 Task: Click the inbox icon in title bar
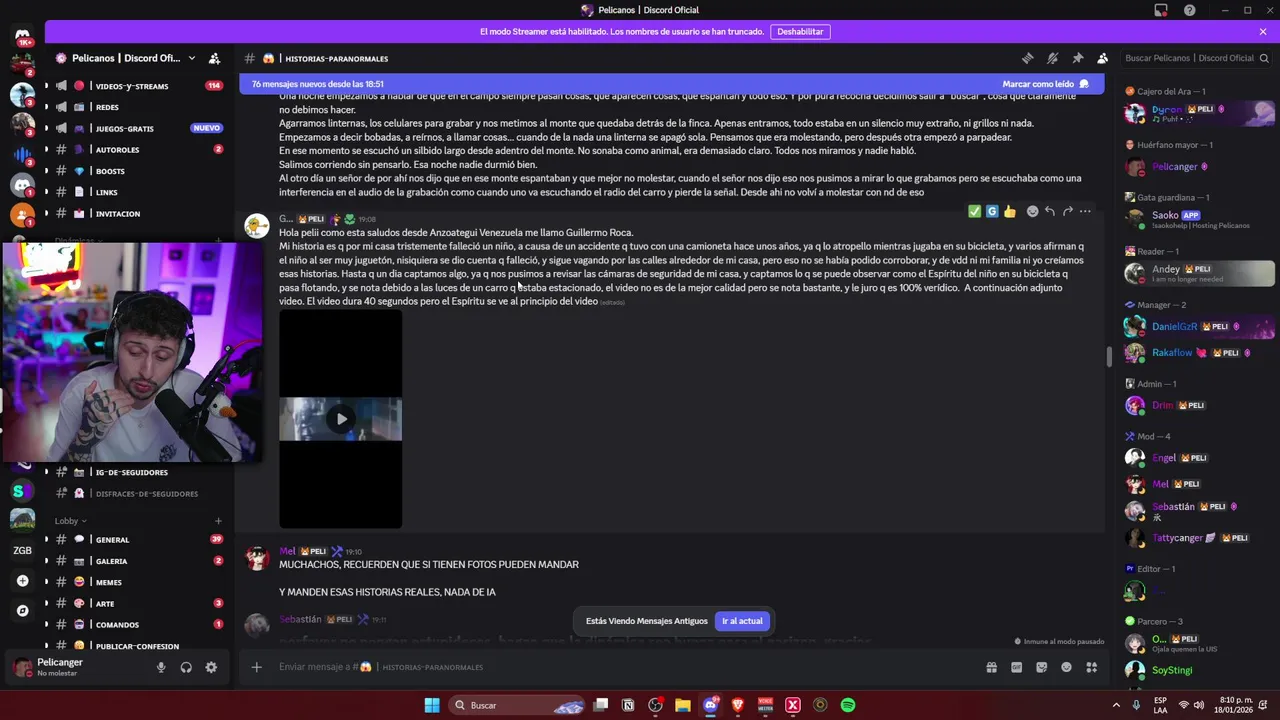pyautogui.click(x=1161, y=10)
